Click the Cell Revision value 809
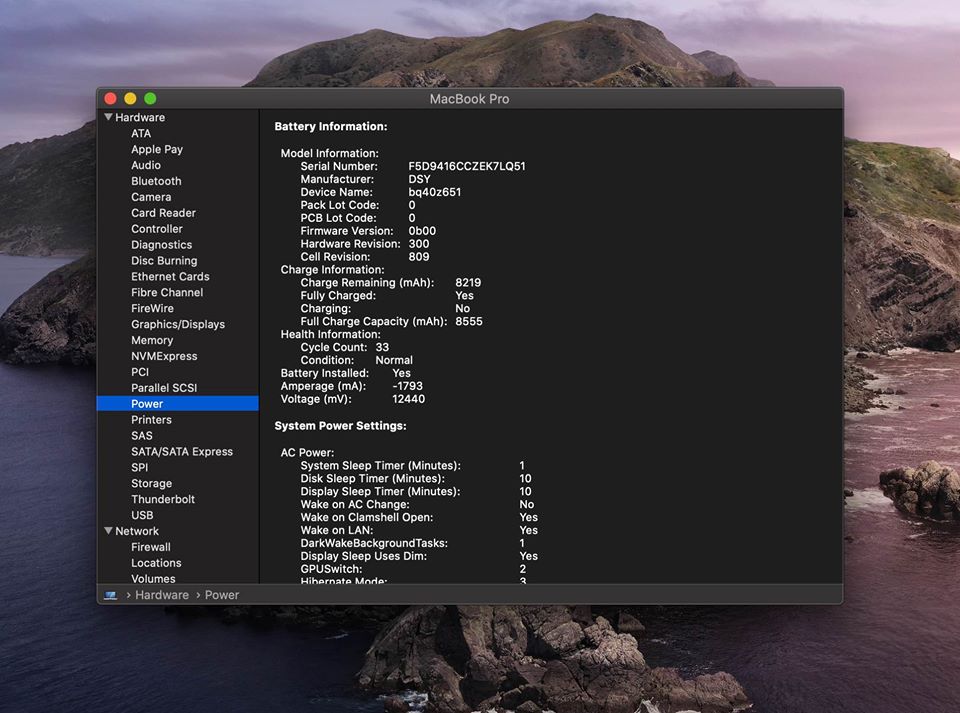The width and height of the screenshot is (960, 713). (x=419, y=257)
